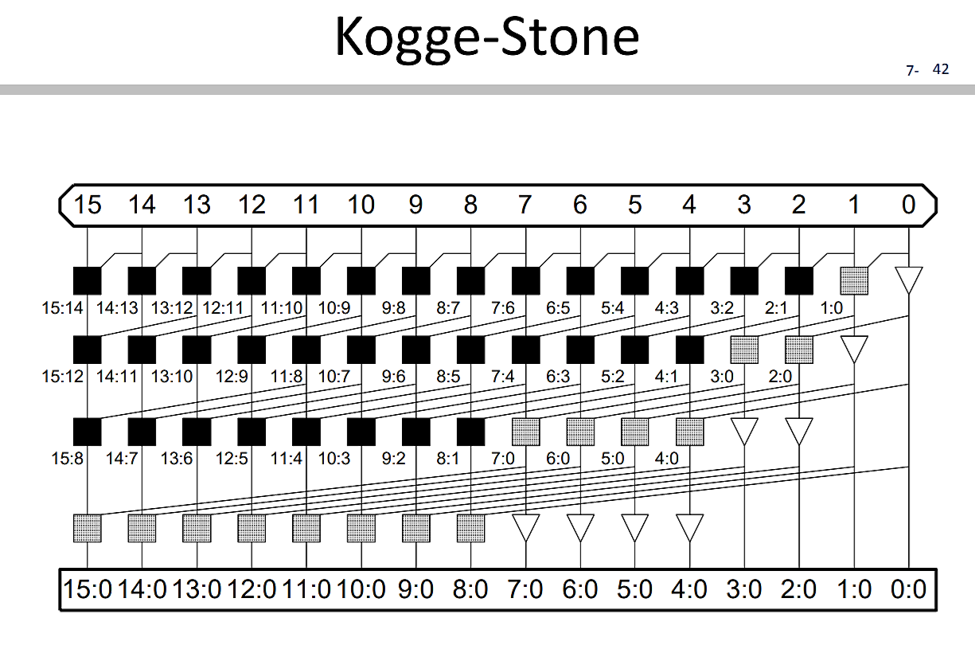Click the buffer triangle above output 4:0
This screenshot has height=653, width=975.
(x=689, y=527)
